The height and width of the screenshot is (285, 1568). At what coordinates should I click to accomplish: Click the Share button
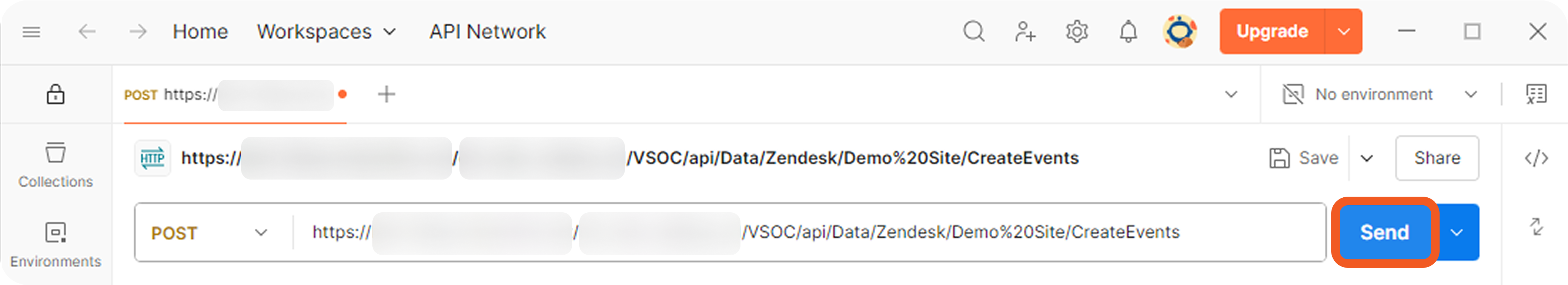click(x=1436, y=158)
